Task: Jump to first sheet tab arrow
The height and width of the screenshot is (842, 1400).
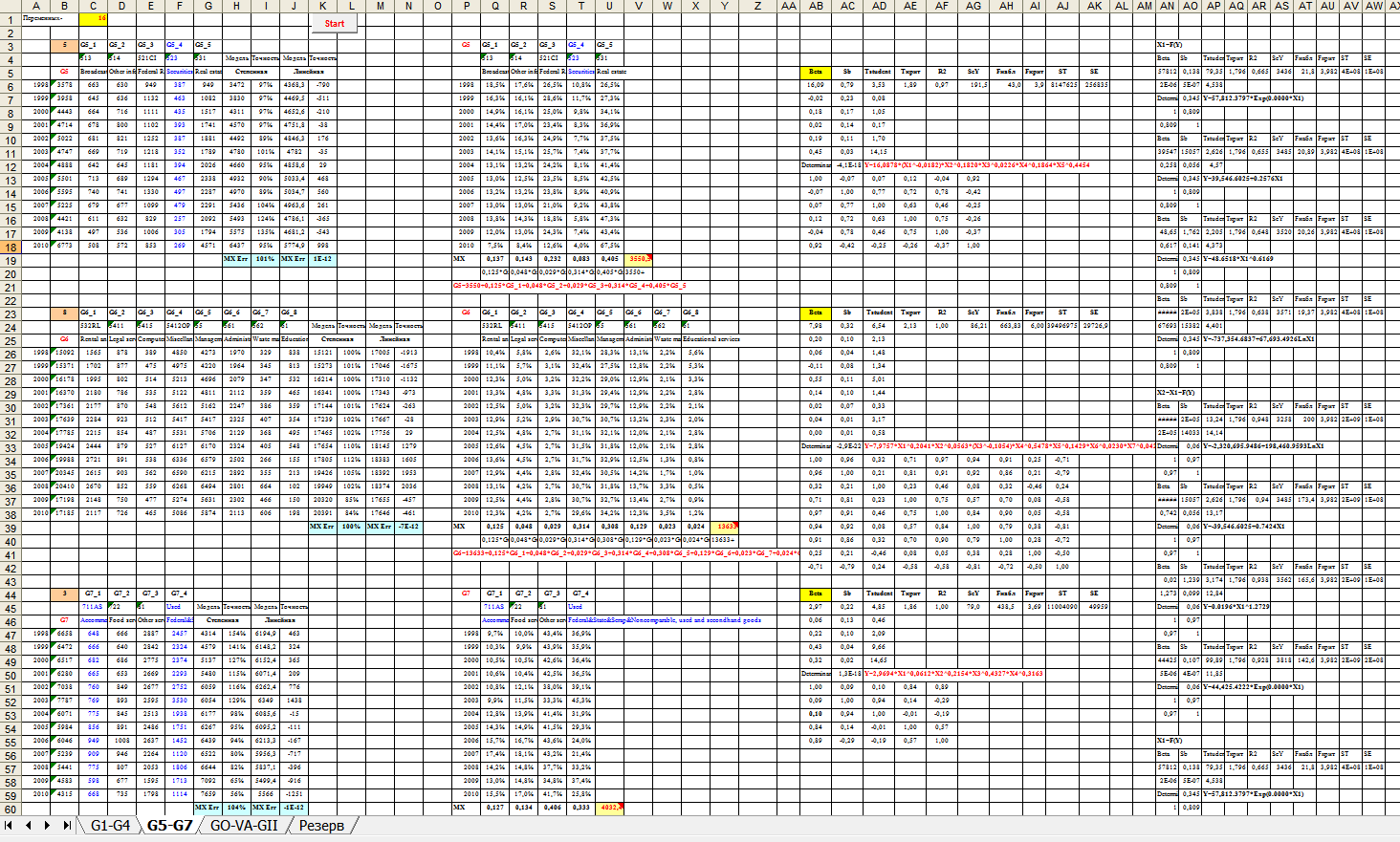Action: pos(9,825)
